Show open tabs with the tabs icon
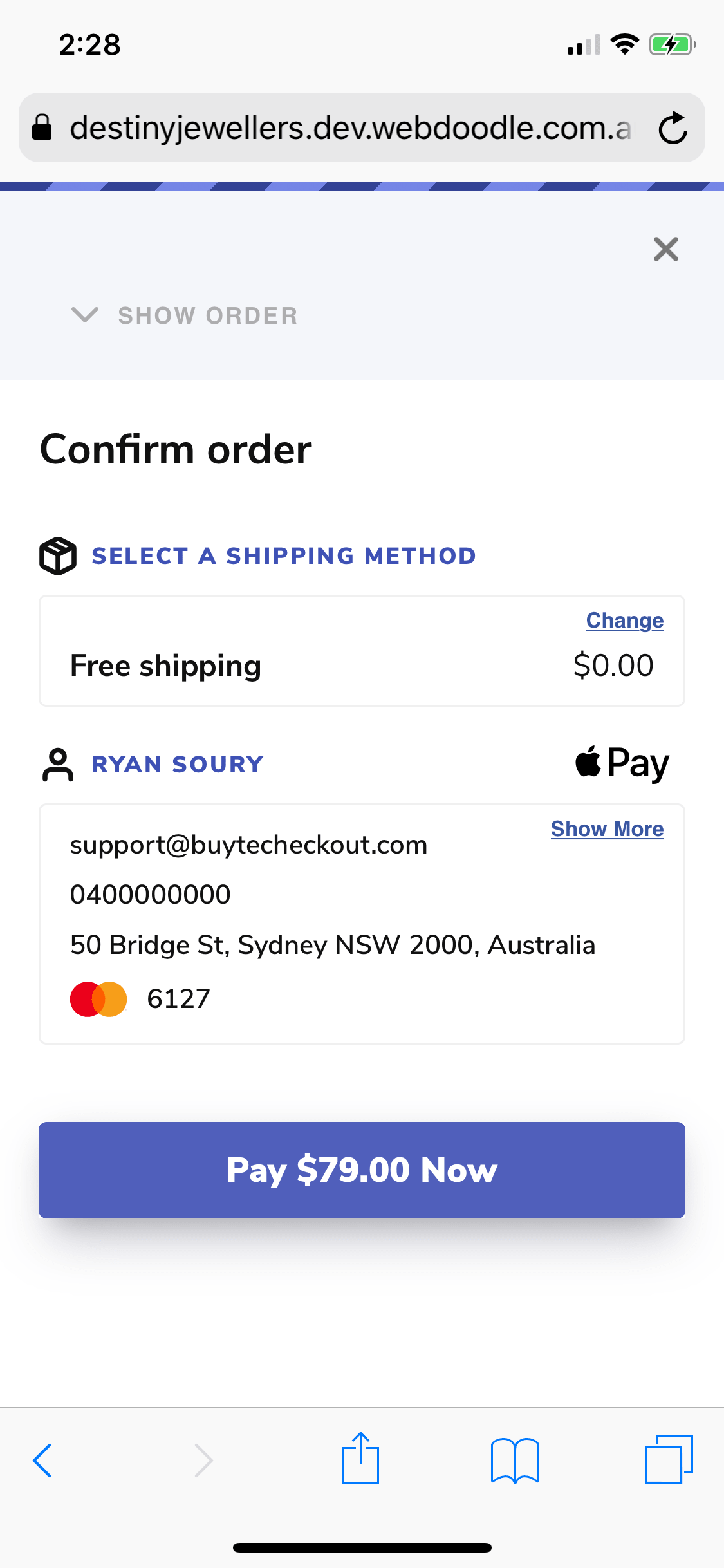724x1568 pixels. [669, 1459]
